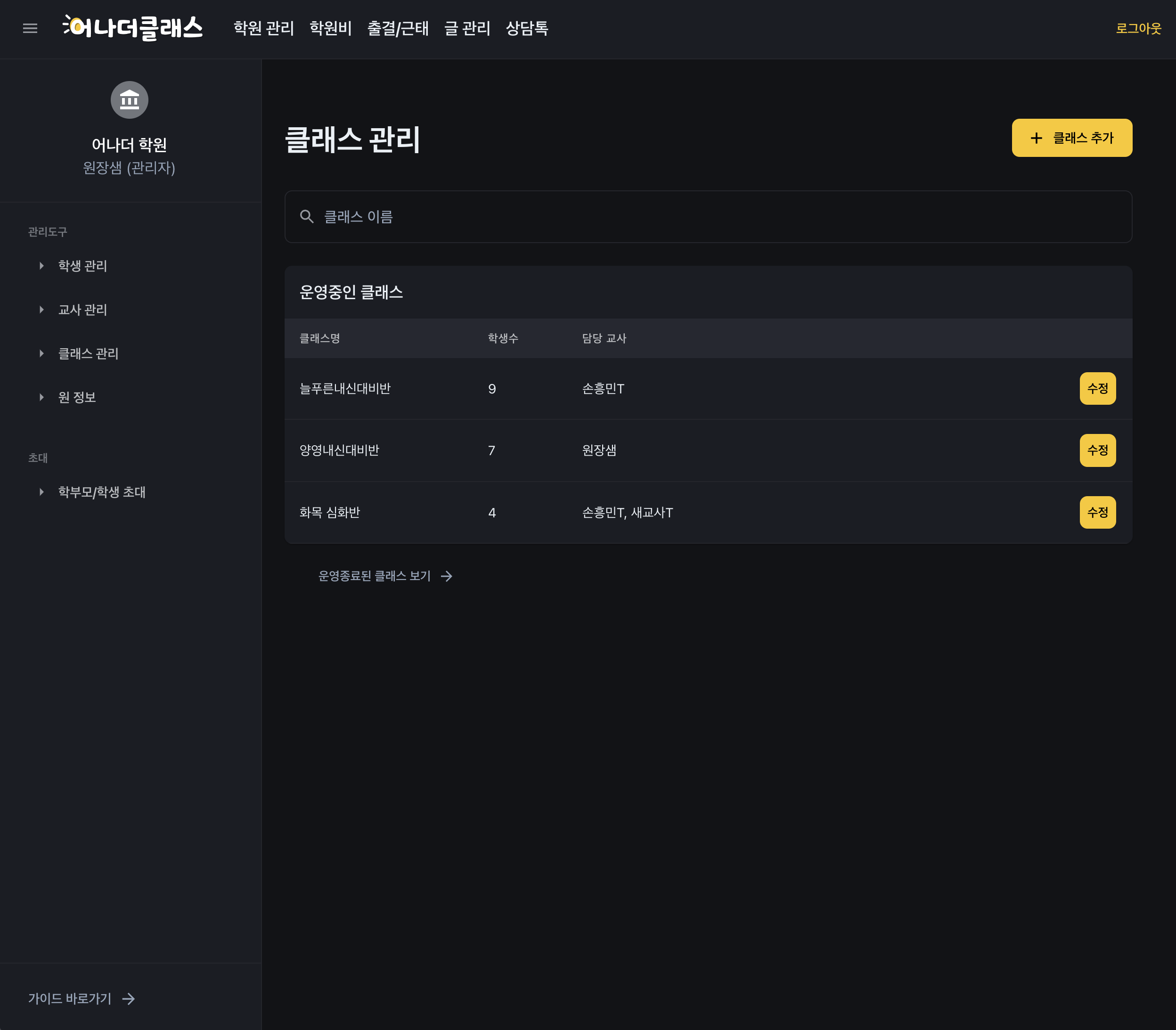Click arrow icon beside 가이드 바로가기

point(129,999)
